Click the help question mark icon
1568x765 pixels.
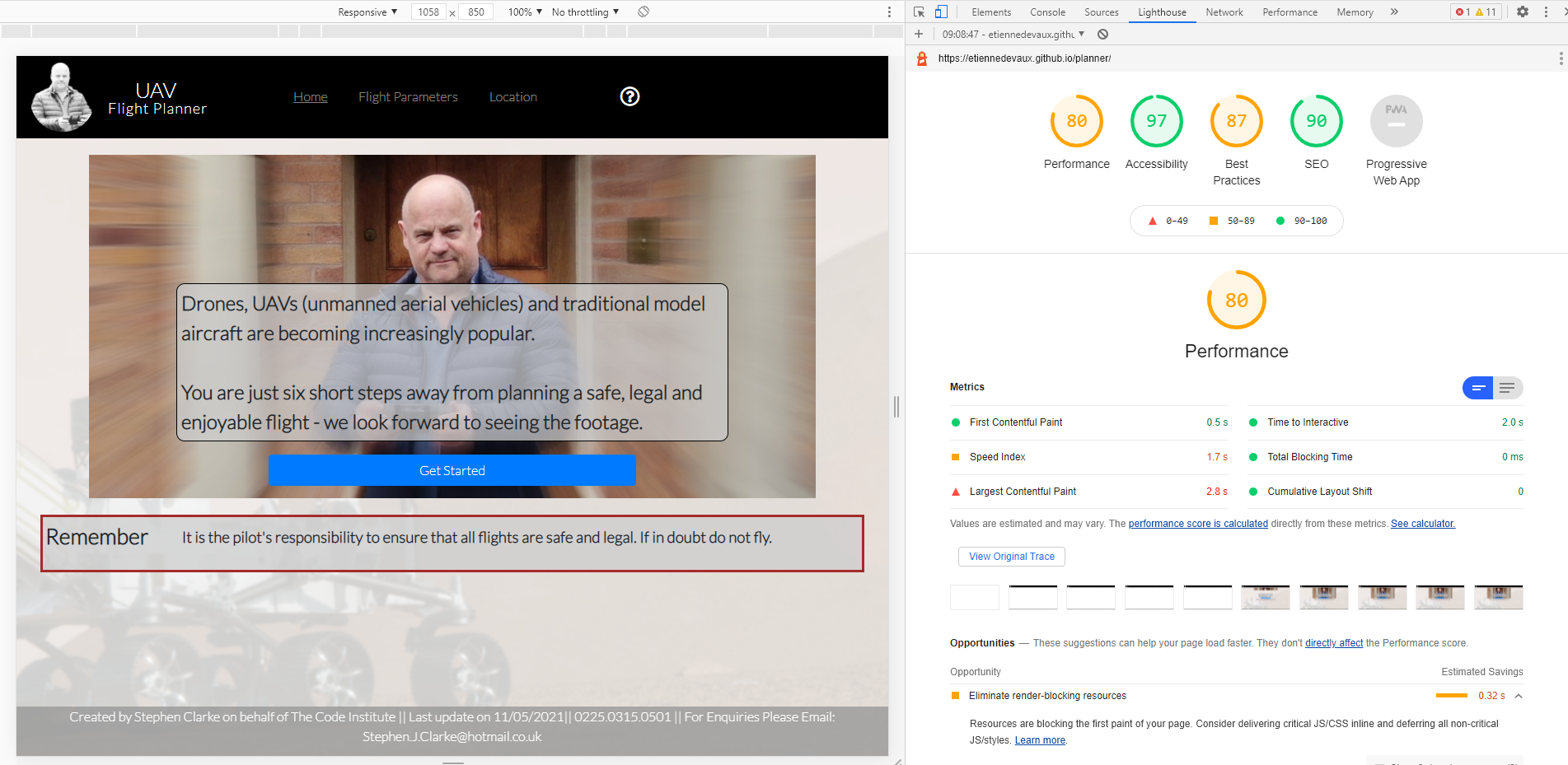(x=630, y=96)
